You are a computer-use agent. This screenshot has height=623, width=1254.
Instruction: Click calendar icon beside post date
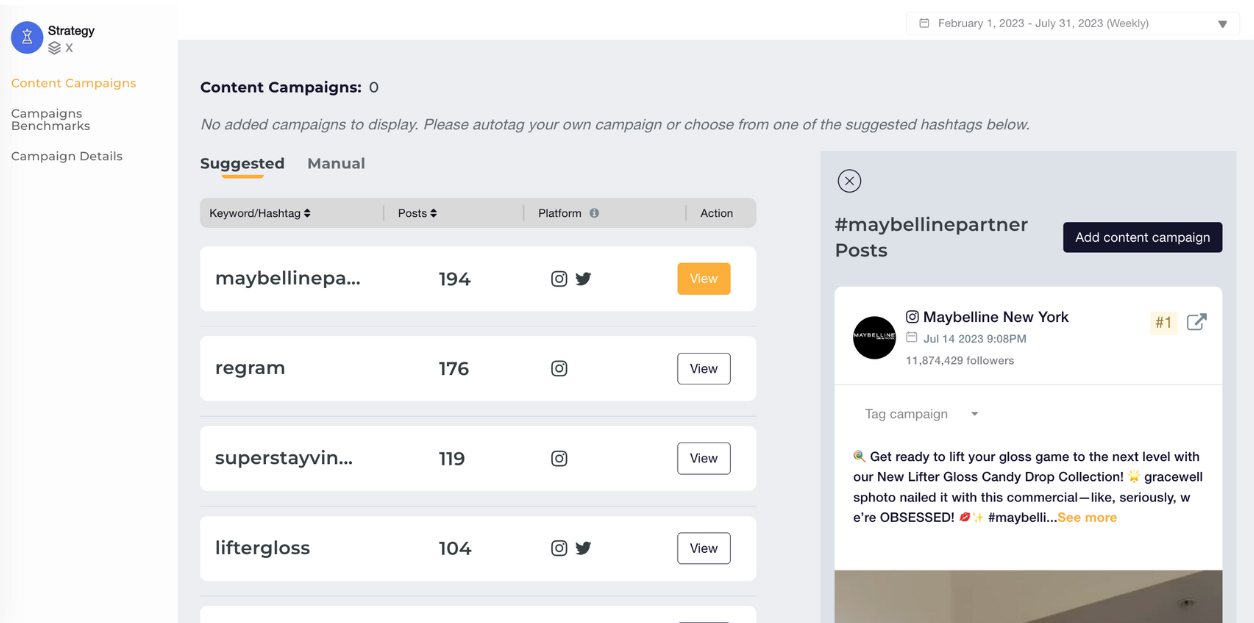(x=911, y=338)
